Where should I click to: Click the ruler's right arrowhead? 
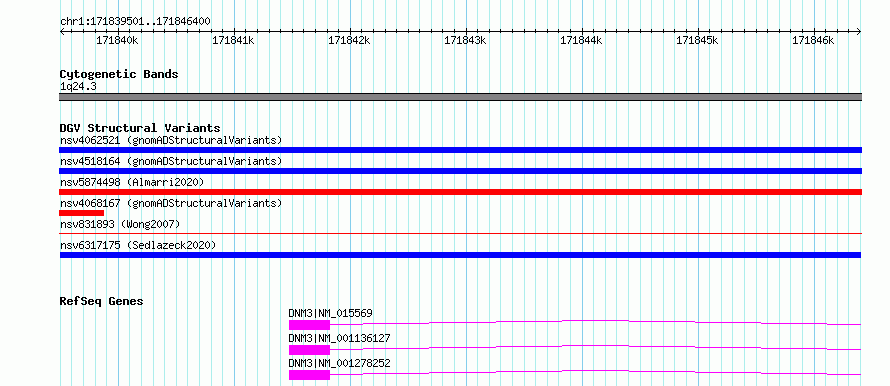859,32
